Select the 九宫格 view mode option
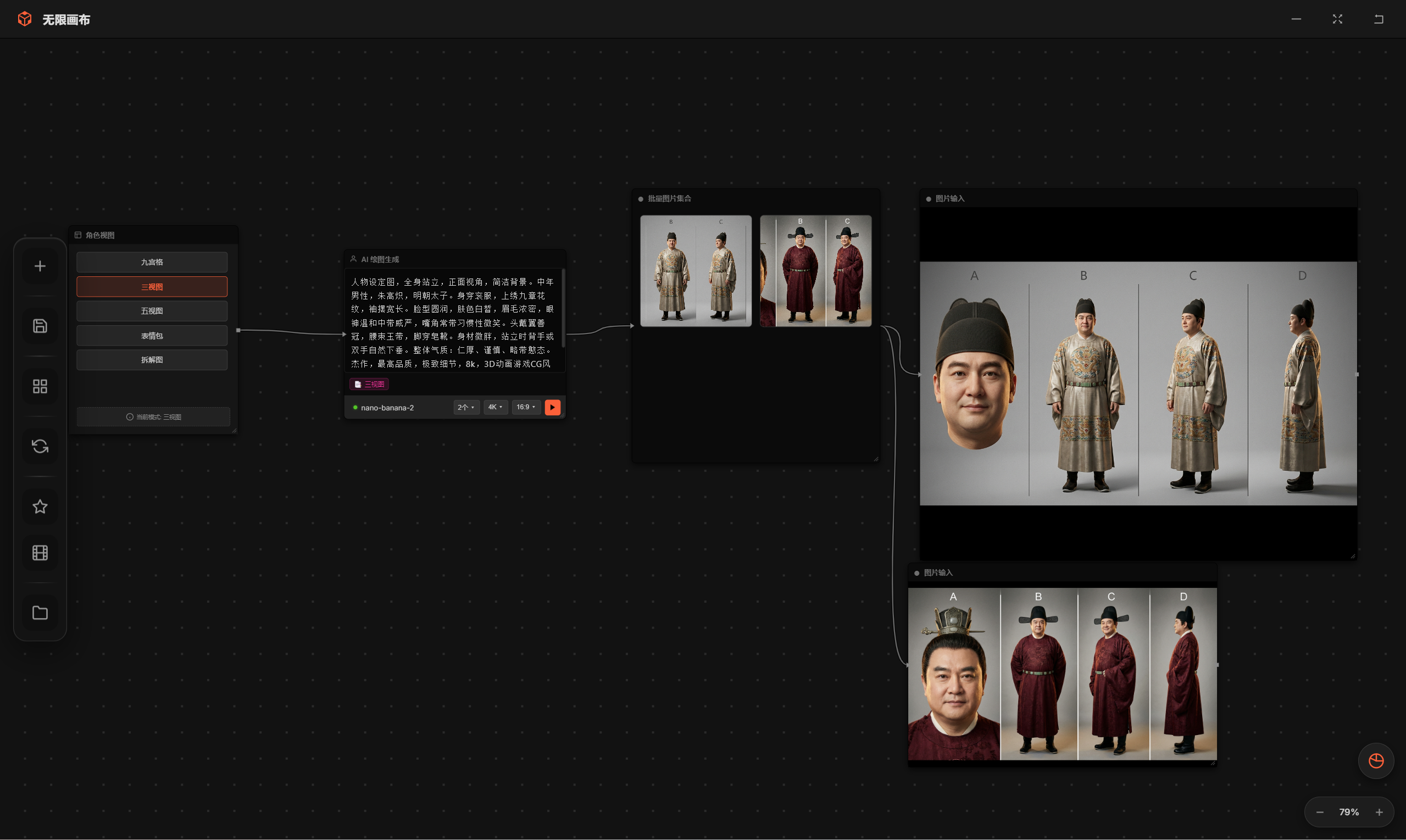1406x840 pixels. 152,262
